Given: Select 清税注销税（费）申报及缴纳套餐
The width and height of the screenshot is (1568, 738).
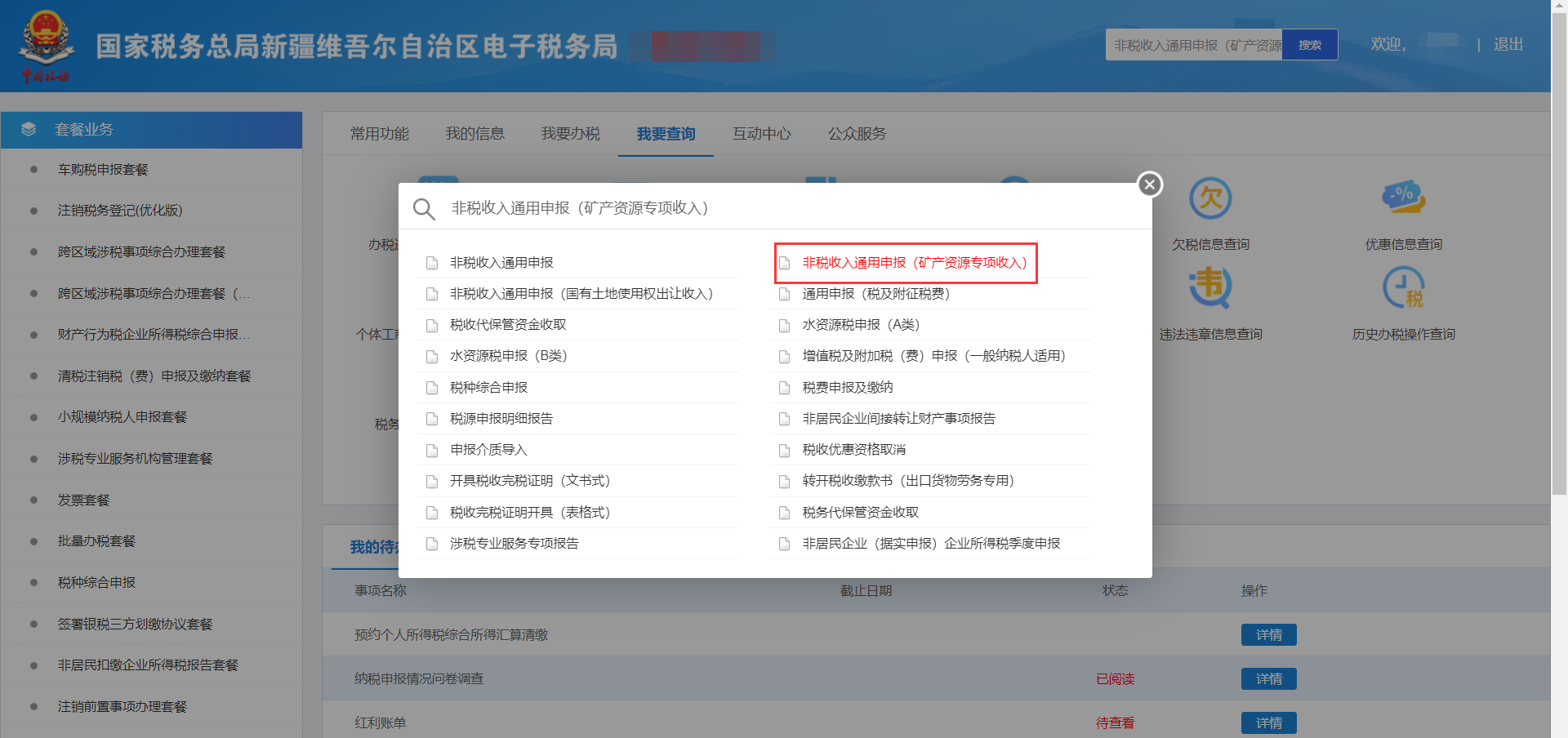Looking at the screenshot, I should (x=154, y=376).
